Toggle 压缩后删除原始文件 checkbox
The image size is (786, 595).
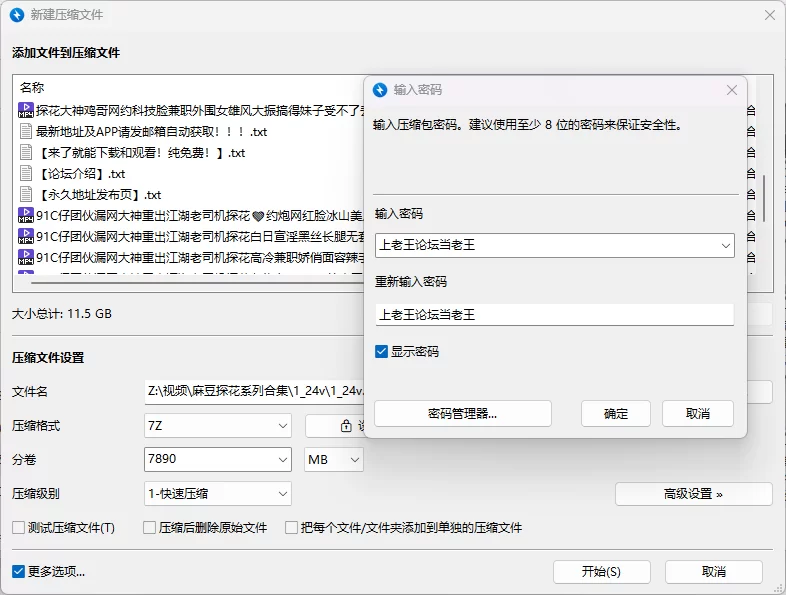tap(150, 528)
